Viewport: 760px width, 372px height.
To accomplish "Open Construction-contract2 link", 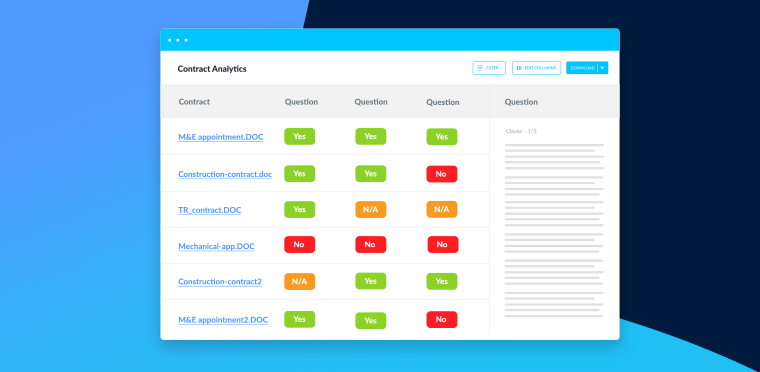I will [x=220, y=282].
